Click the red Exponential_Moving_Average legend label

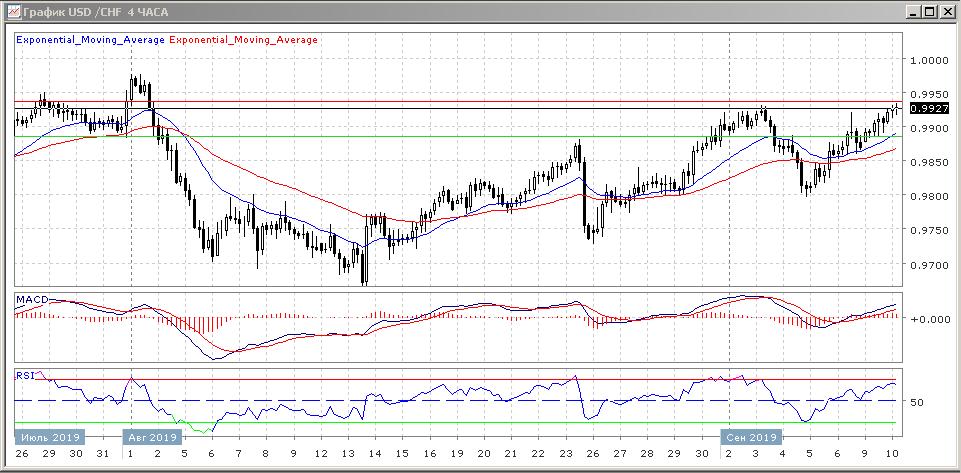tap(243, 40)
